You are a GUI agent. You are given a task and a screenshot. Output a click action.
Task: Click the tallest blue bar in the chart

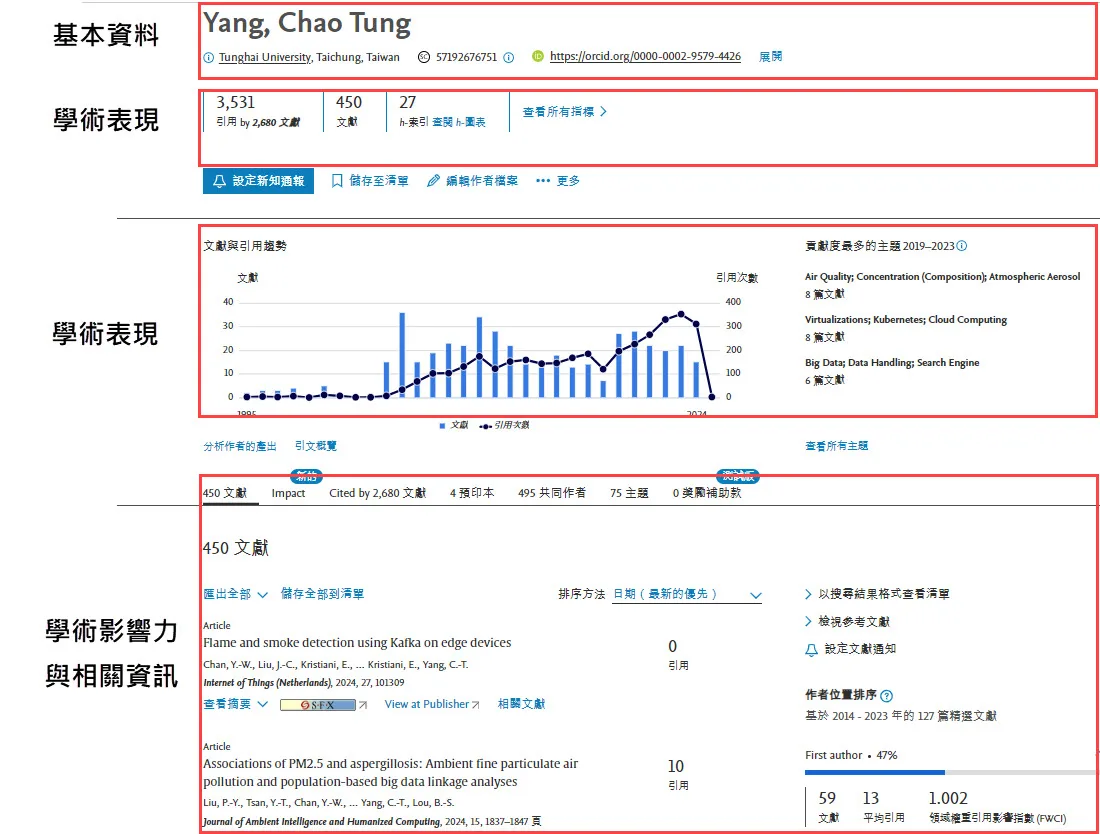[x=402, y=355]
